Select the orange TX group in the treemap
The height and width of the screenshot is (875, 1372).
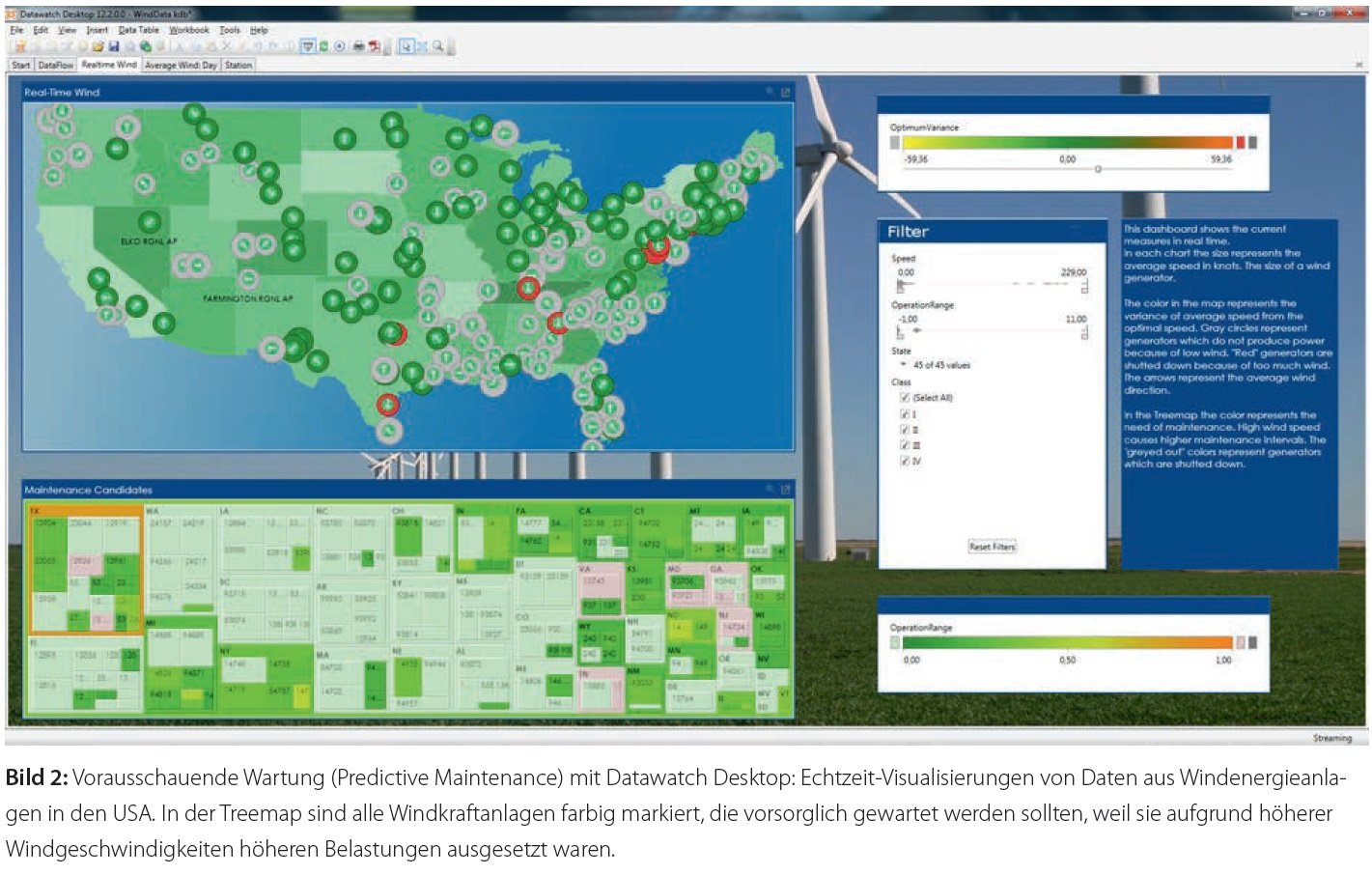point(84,569)
